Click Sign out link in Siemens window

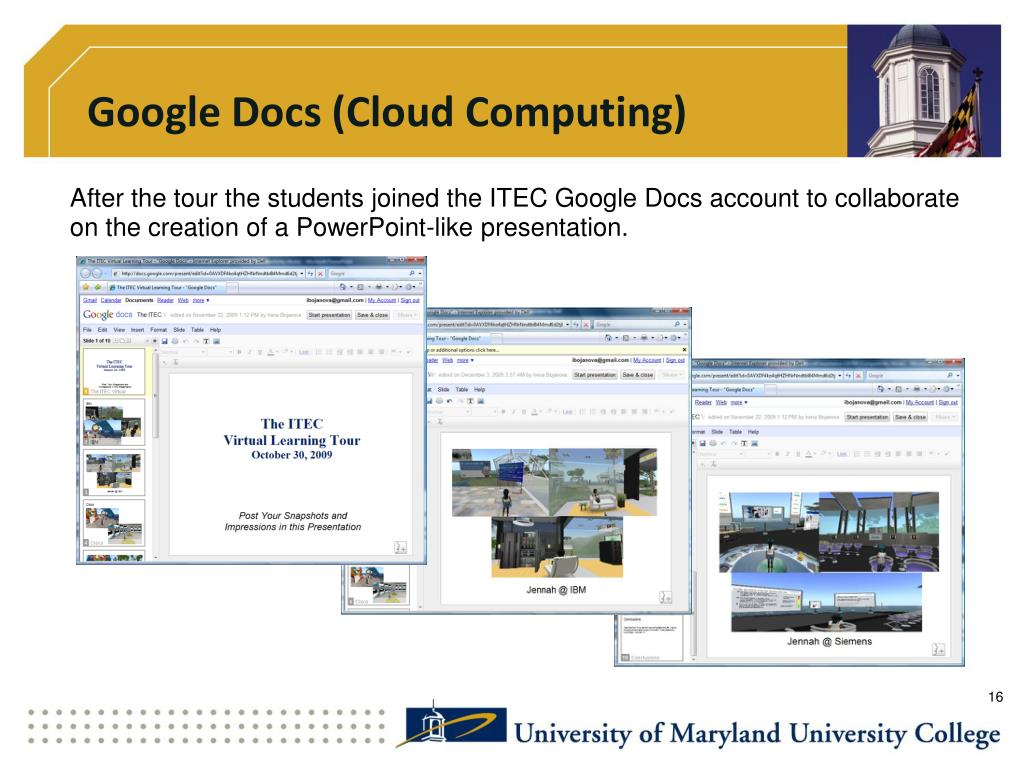948,402
